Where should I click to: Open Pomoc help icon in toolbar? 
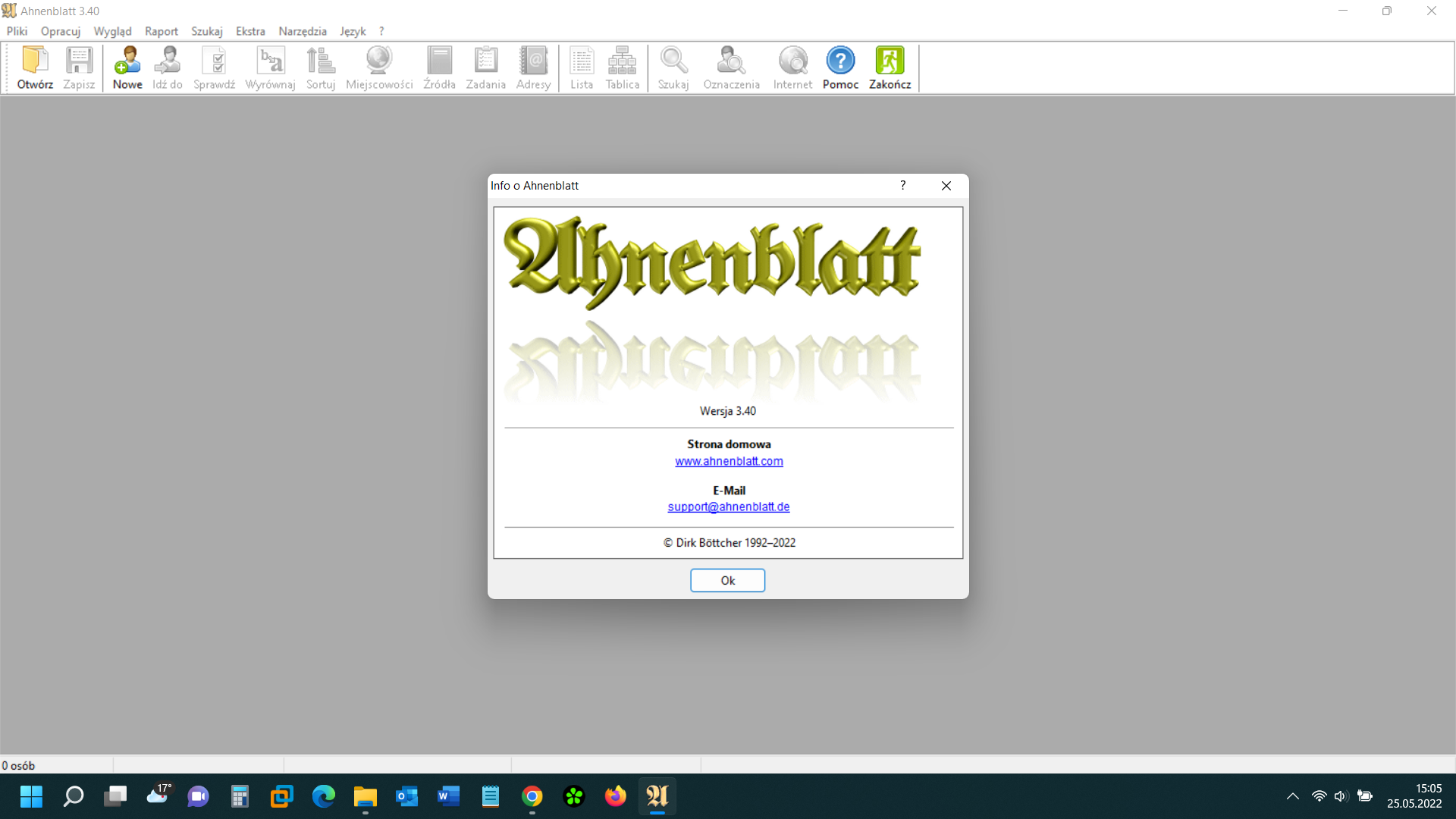841,61
